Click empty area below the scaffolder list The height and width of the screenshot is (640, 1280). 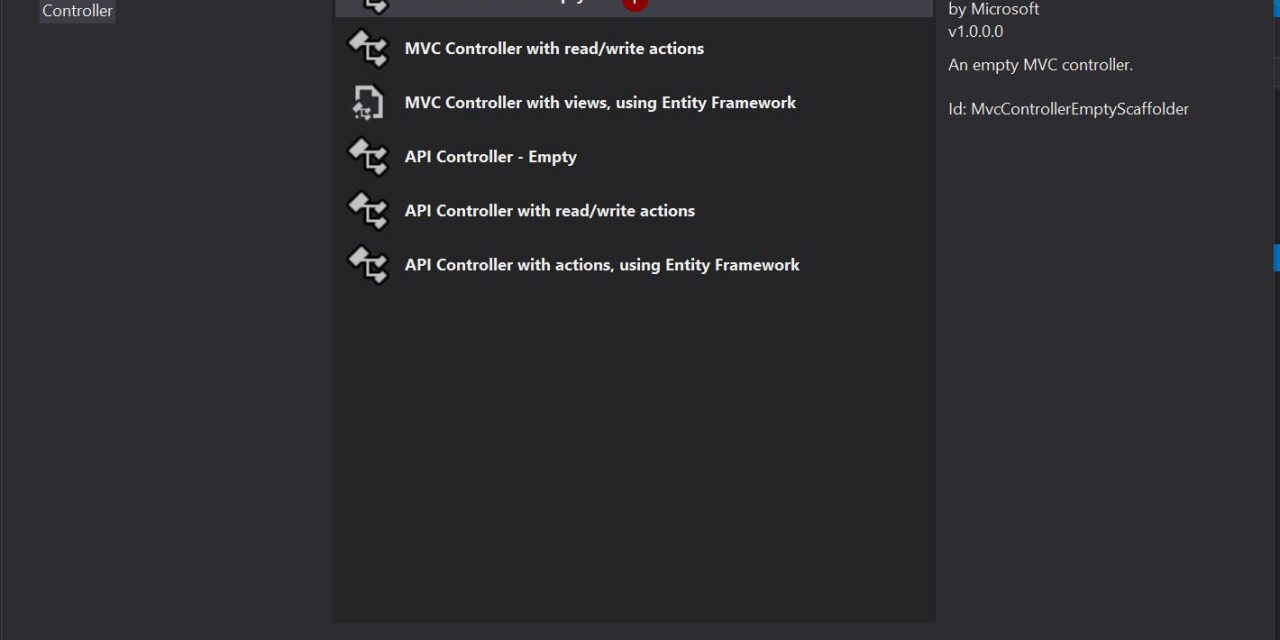633,450
